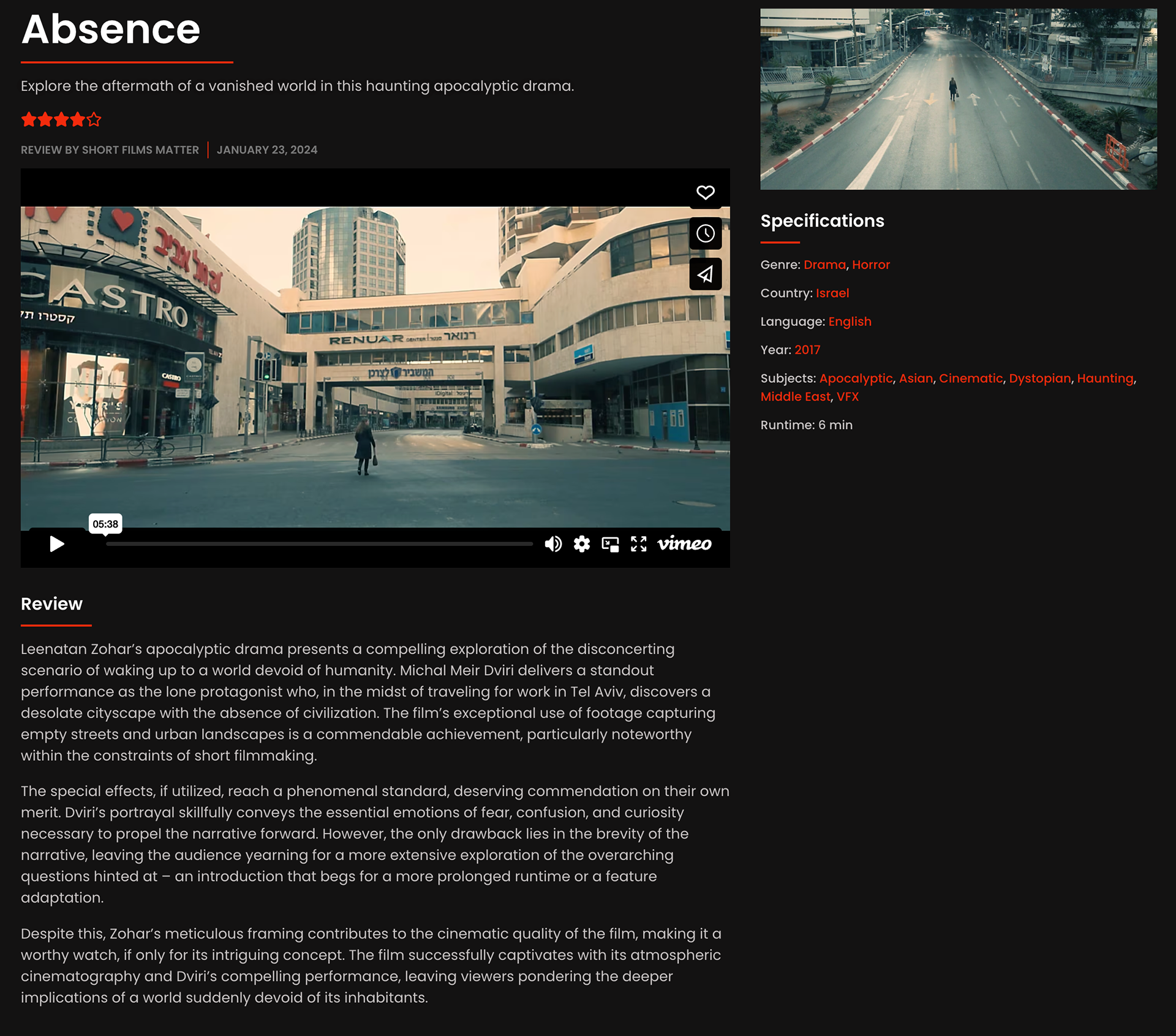Add video to Watch Later
Viewport: 1176px width, 1036px height.
click(x=705, y=233)
